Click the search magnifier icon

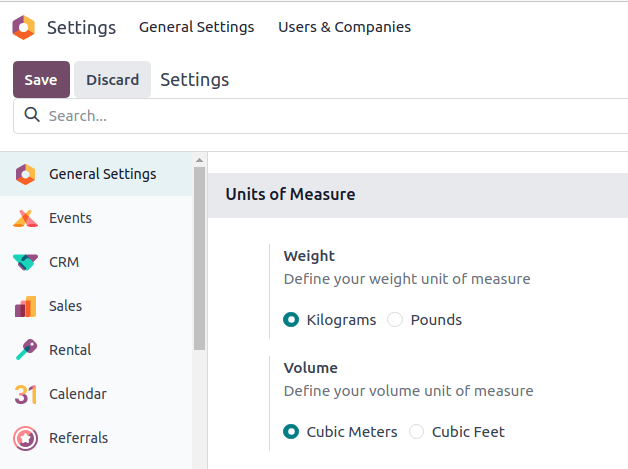(x=32, y=115)
